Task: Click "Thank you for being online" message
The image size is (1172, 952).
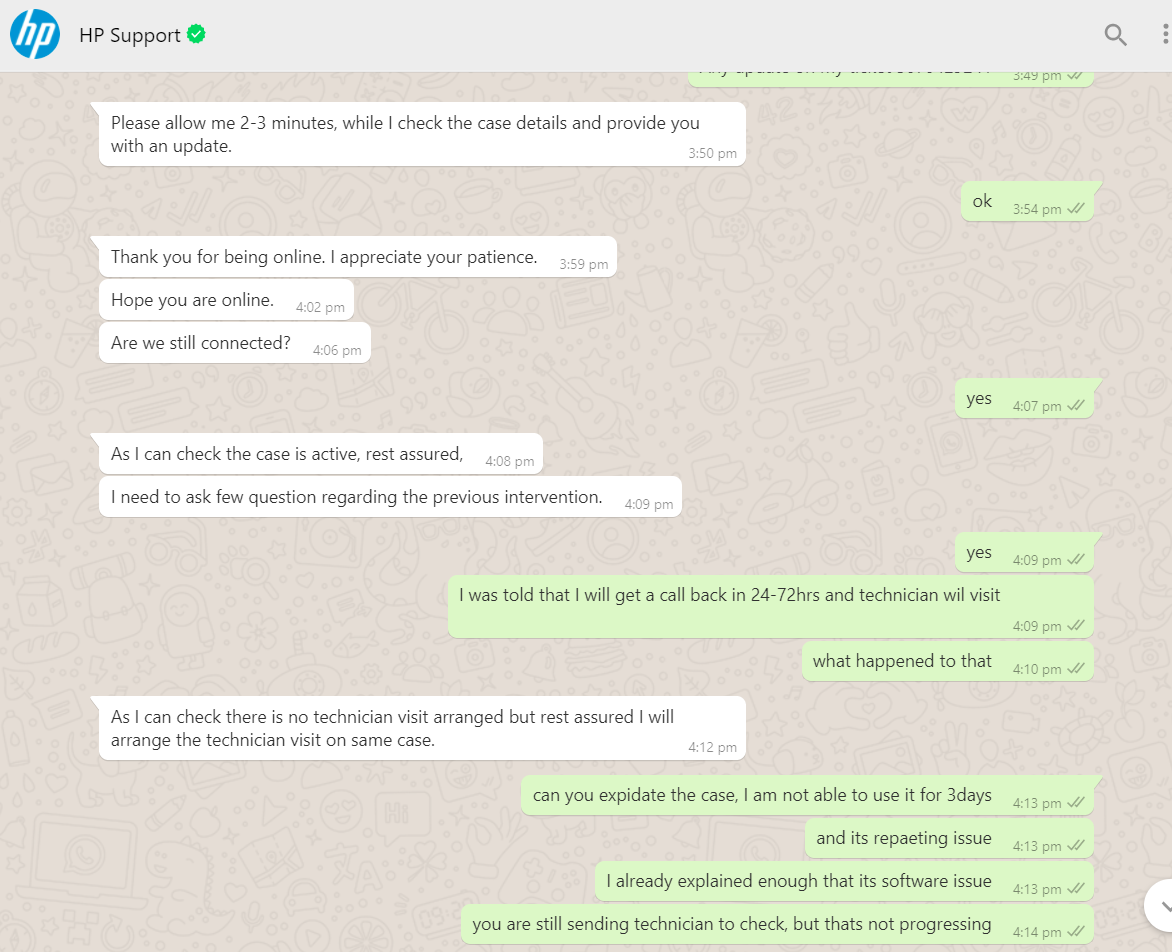Action: (324, 257)
